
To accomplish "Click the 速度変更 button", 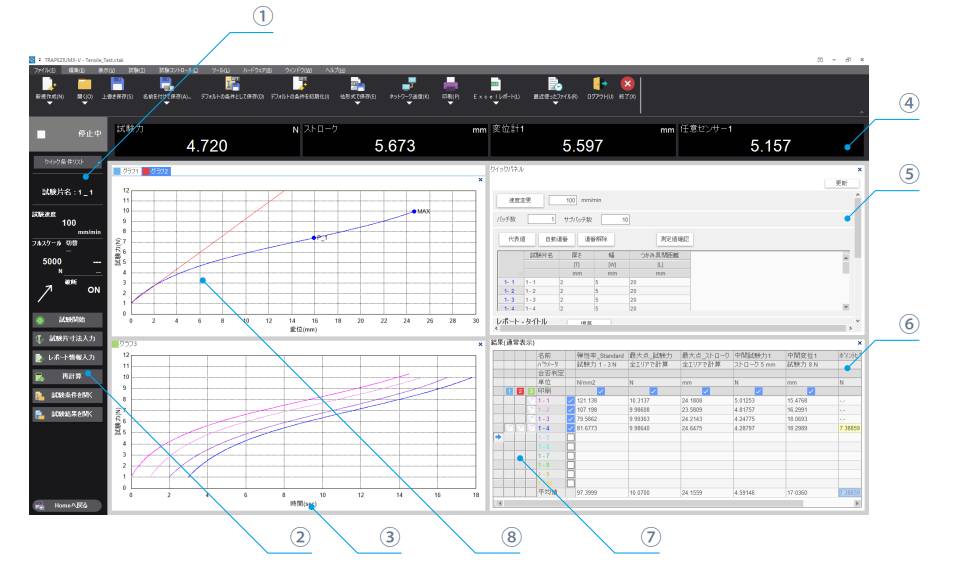I will pos(520,200).
